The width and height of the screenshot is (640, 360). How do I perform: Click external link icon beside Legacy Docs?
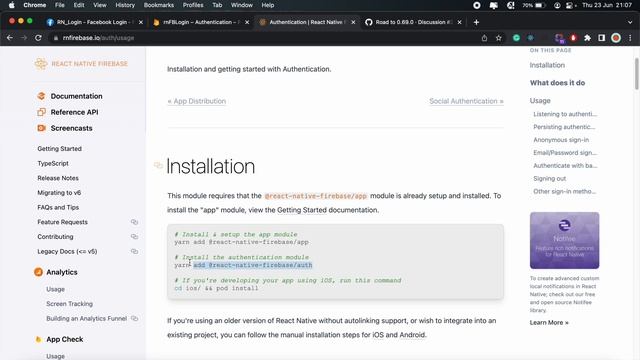click(x=134, y=251)
